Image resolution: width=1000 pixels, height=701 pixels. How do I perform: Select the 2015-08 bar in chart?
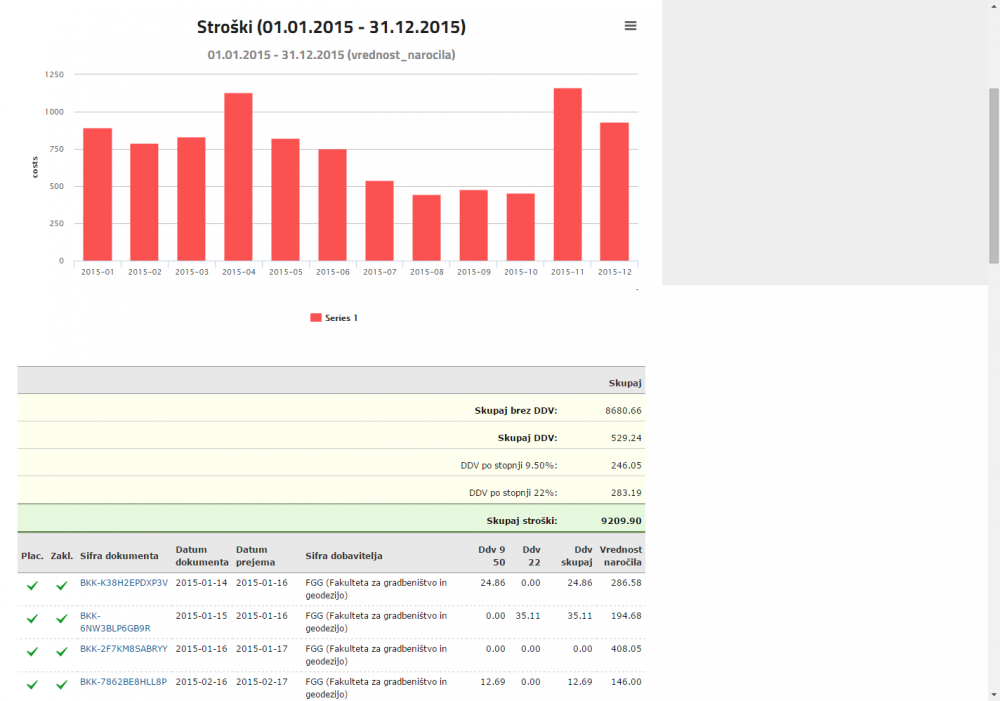click(x=426, y=227)
